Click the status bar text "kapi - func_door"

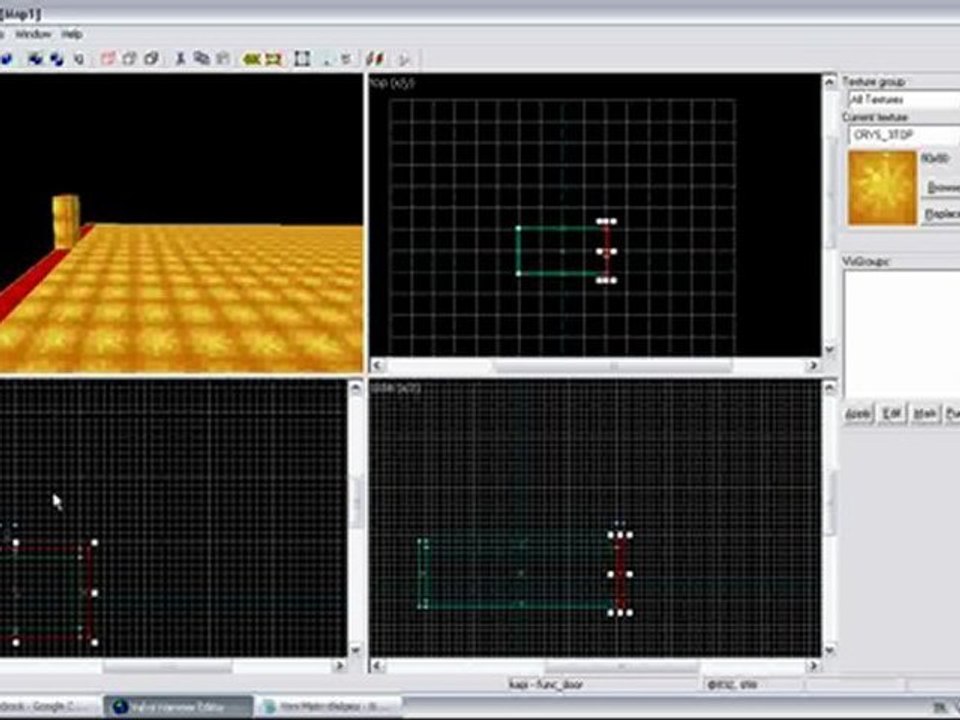(546, 684)
